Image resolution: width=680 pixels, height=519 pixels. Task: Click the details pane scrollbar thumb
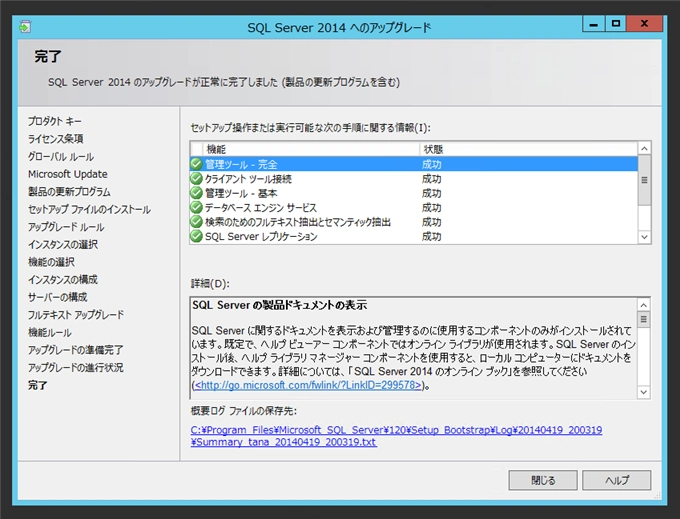coord(644,320)
